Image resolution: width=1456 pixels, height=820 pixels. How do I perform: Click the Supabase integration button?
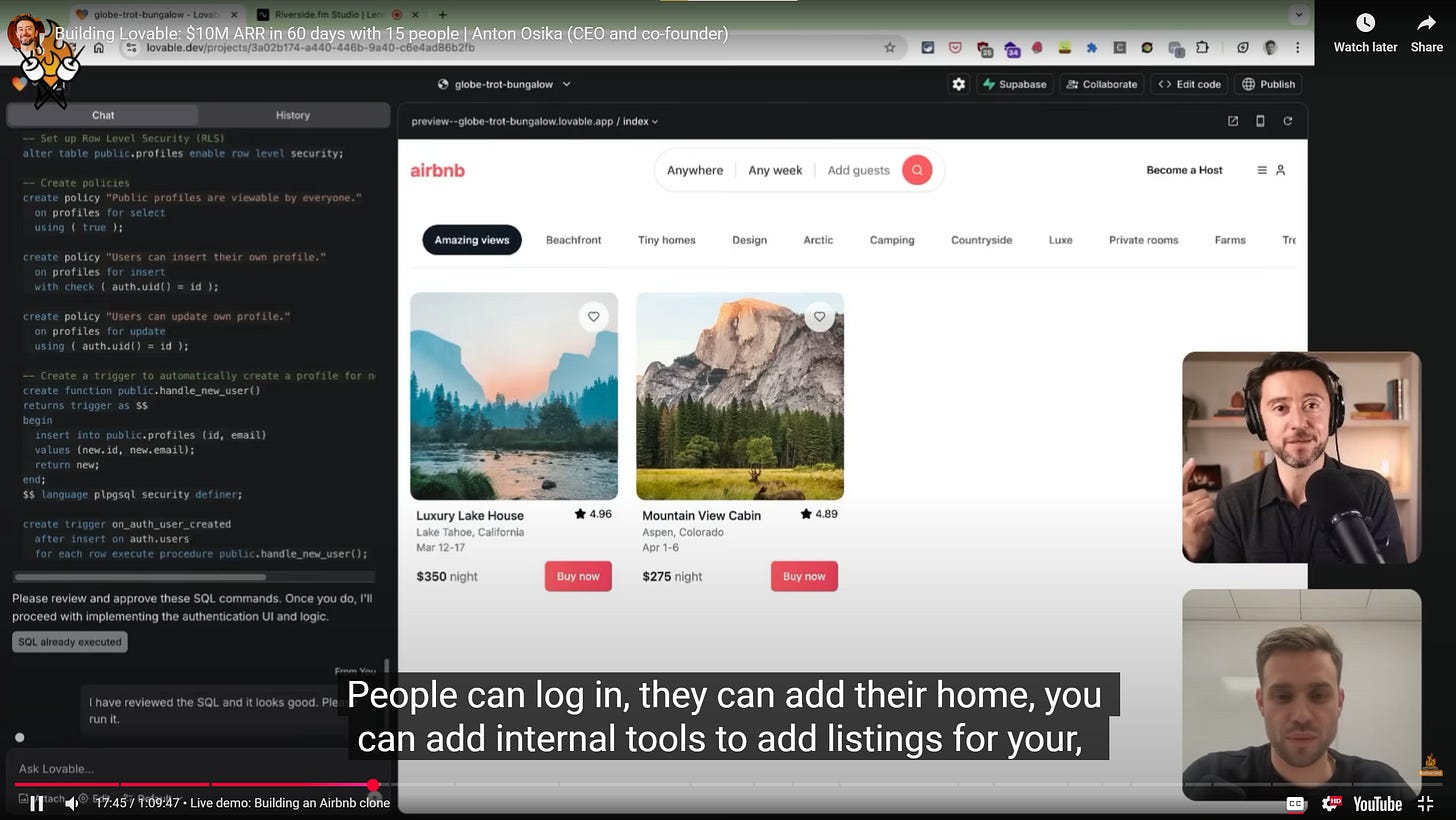point(1015,84)
